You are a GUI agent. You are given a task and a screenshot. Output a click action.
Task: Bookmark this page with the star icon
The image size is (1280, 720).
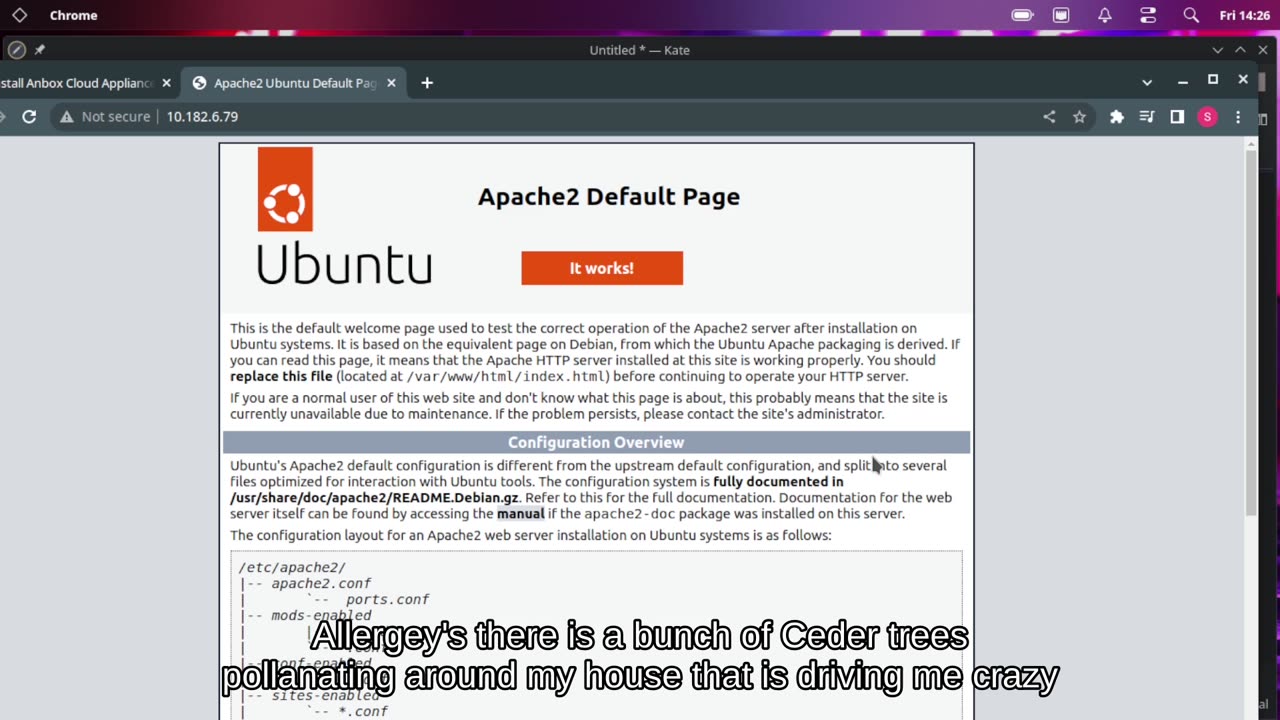[x=1079, y=117]
